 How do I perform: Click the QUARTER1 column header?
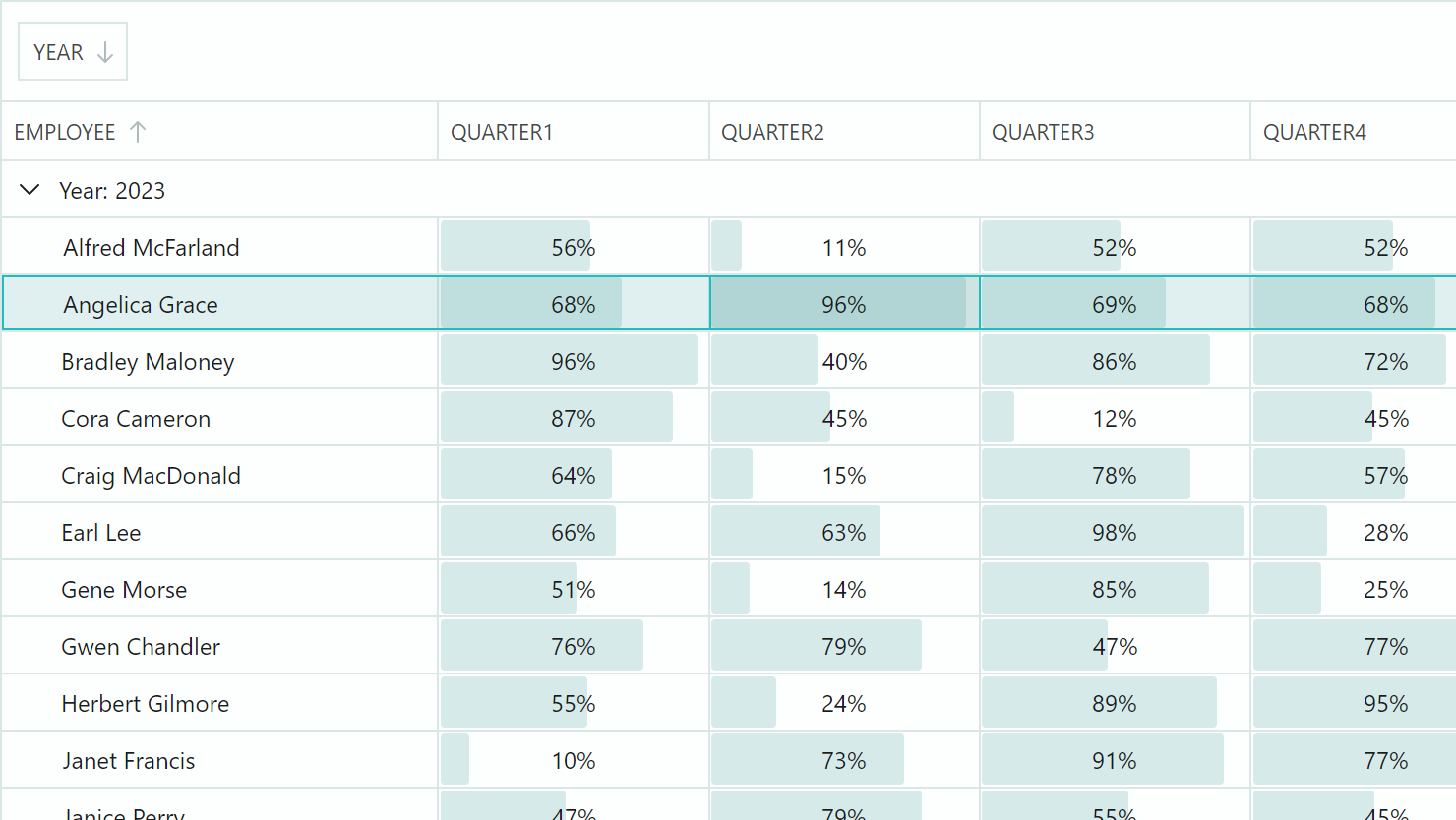[502, 132]
